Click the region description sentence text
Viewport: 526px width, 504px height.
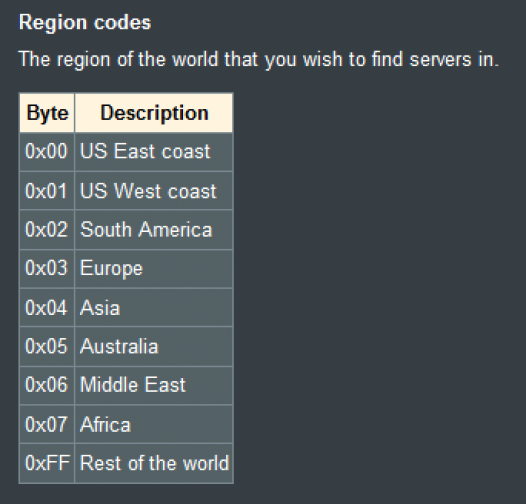coord(259,59)
